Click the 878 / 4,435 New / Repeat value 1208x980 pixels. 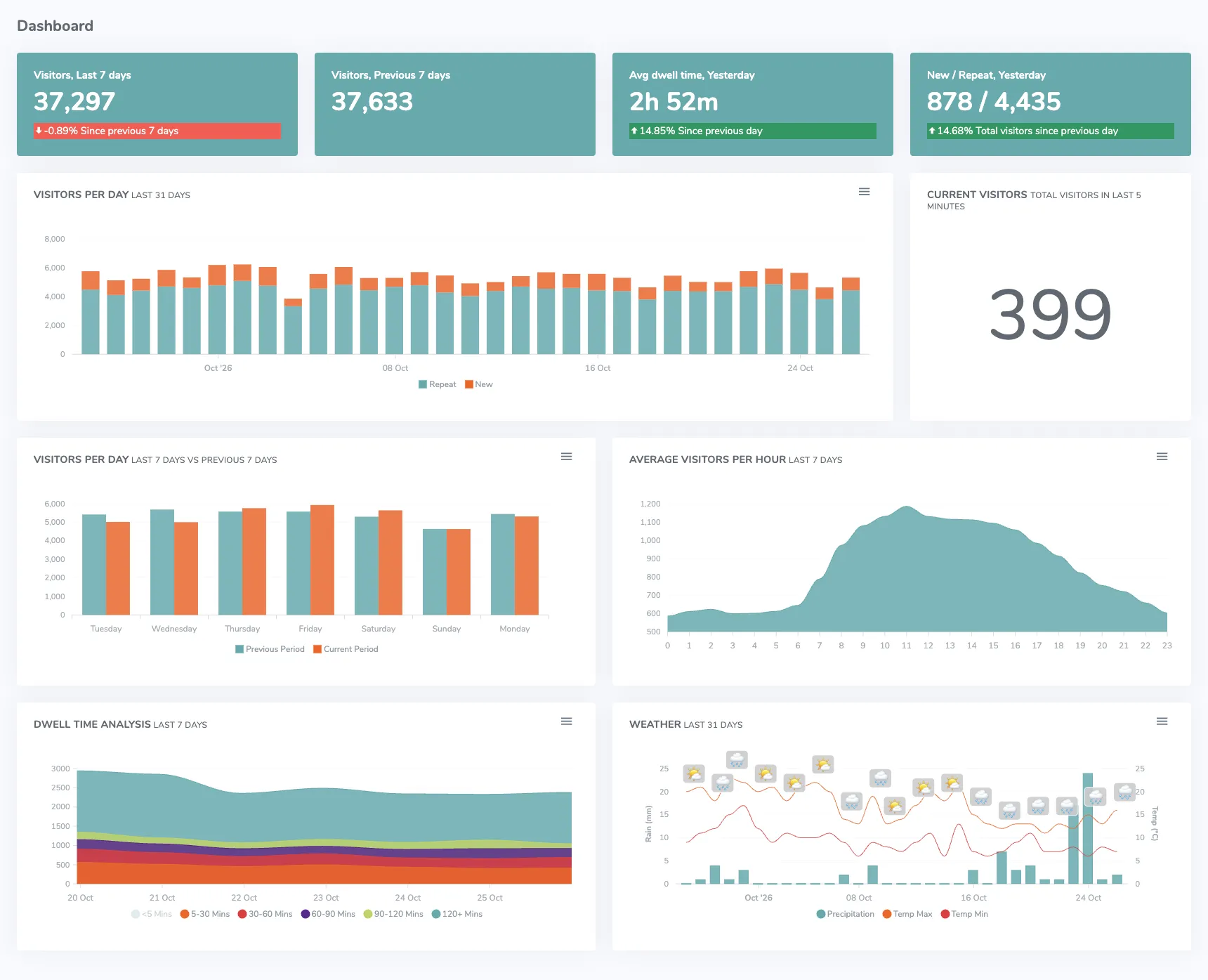click(994, 102)
